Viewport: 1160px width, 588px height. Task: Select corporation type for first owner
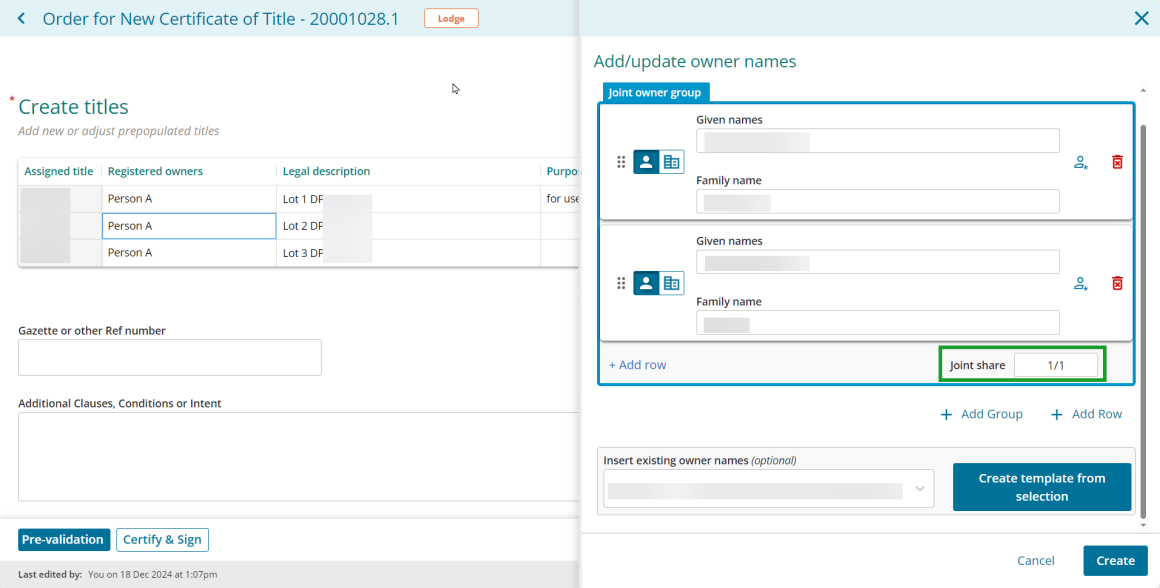pos(672,162)
